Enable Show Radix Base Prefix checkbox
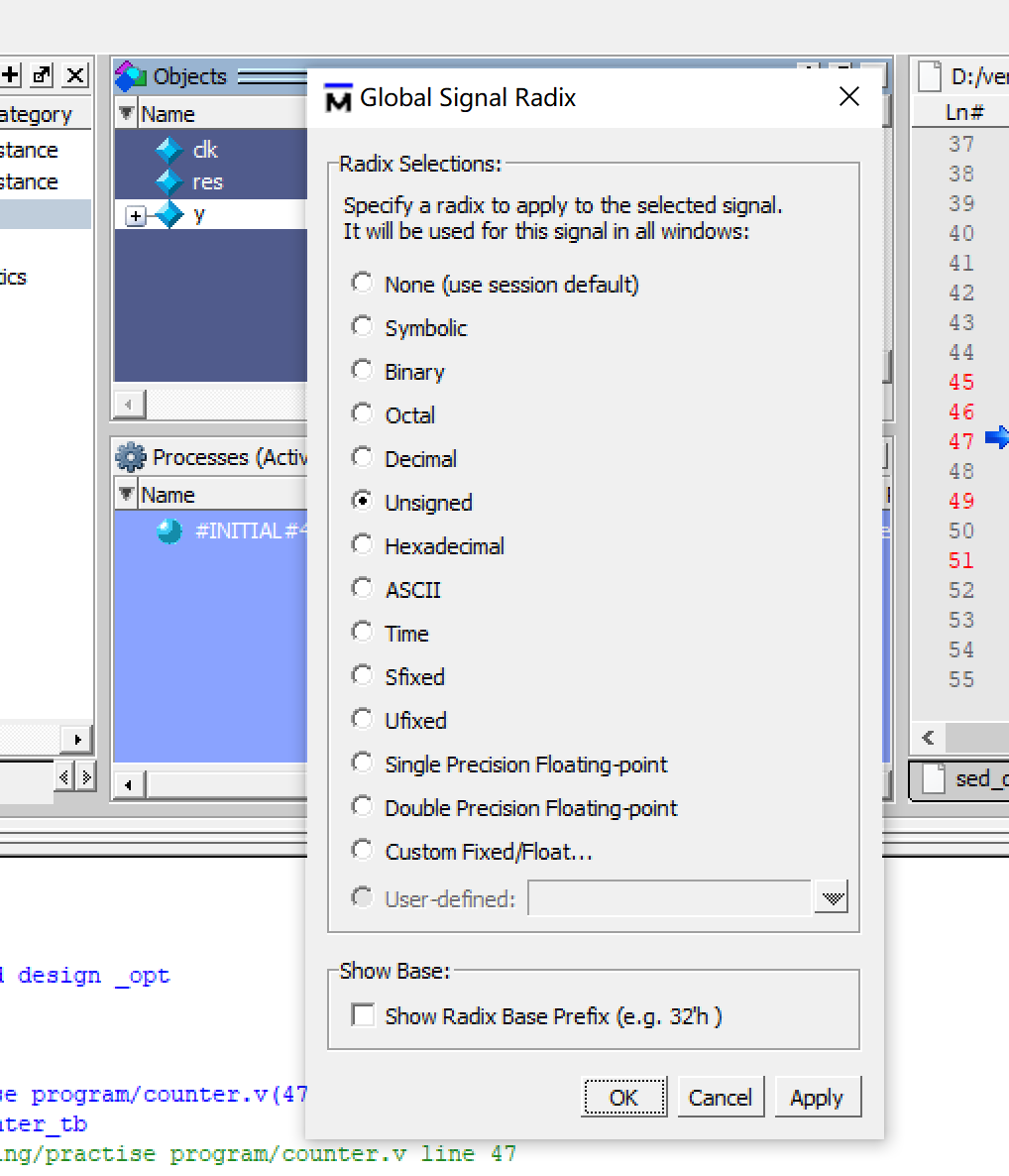 tap(364, 1015)
